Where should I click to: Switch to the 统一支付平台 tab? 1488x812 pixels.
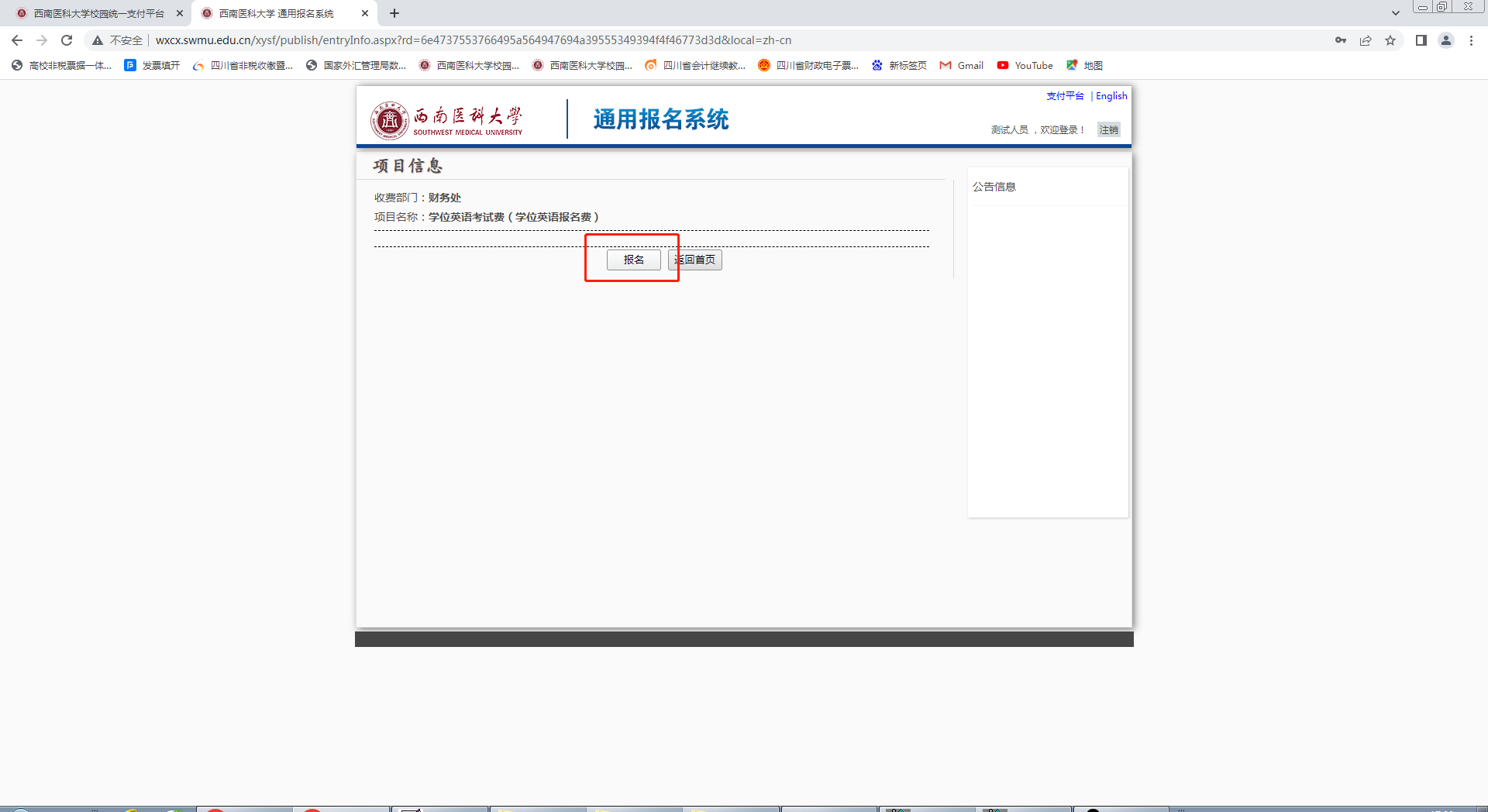(98, 13)
